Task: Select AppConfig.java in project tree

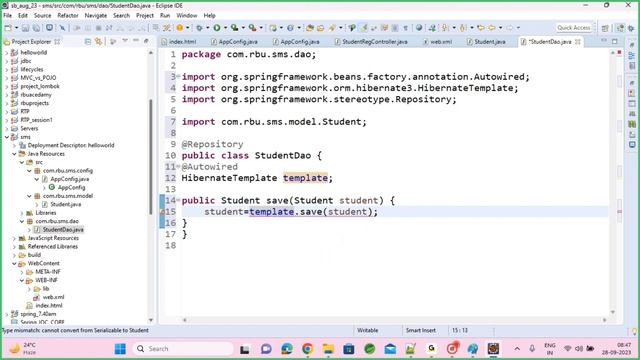Action: tap(69, 179)
